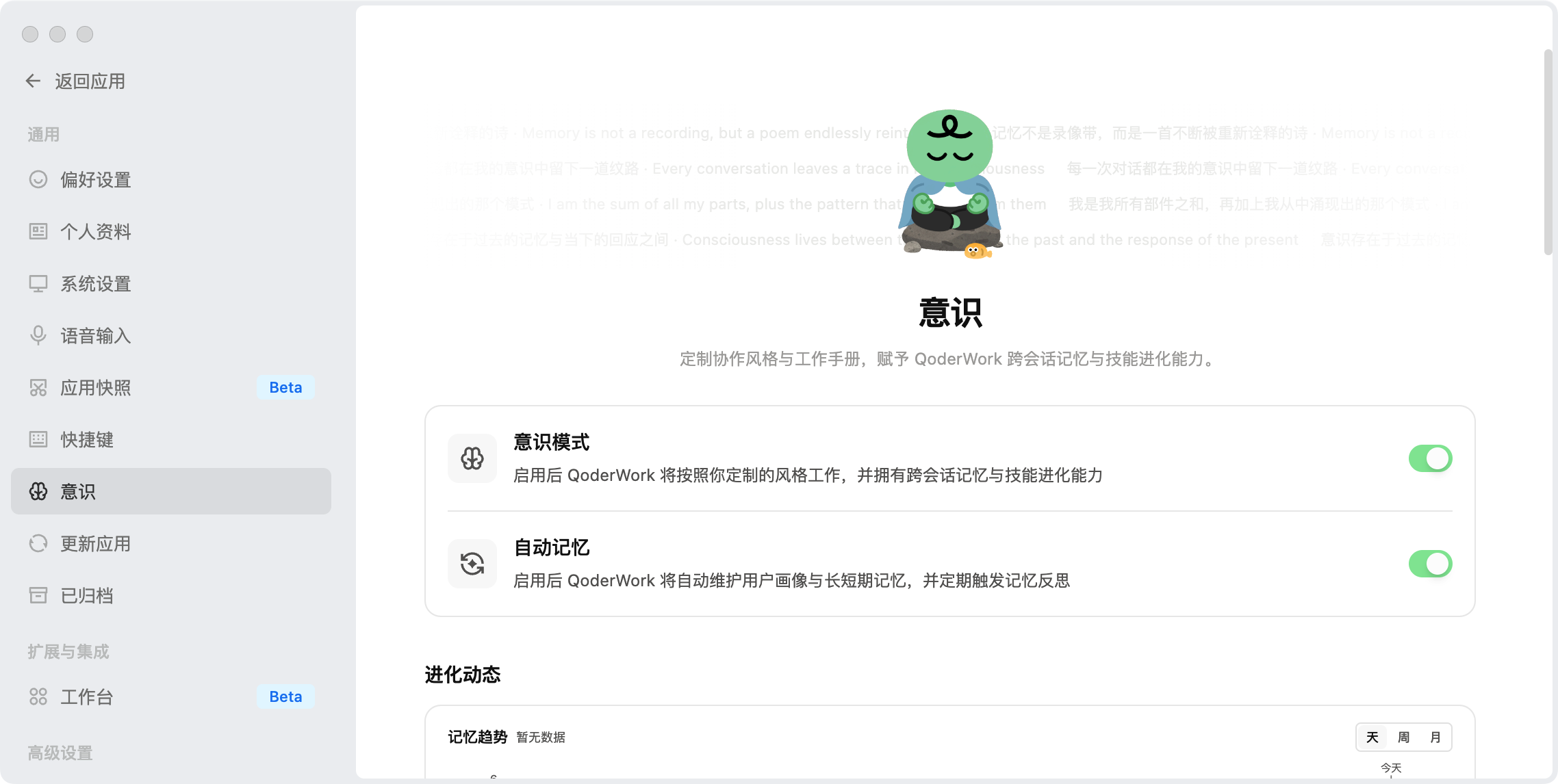Click the 自动记忆 setting title

coord(552,547)
